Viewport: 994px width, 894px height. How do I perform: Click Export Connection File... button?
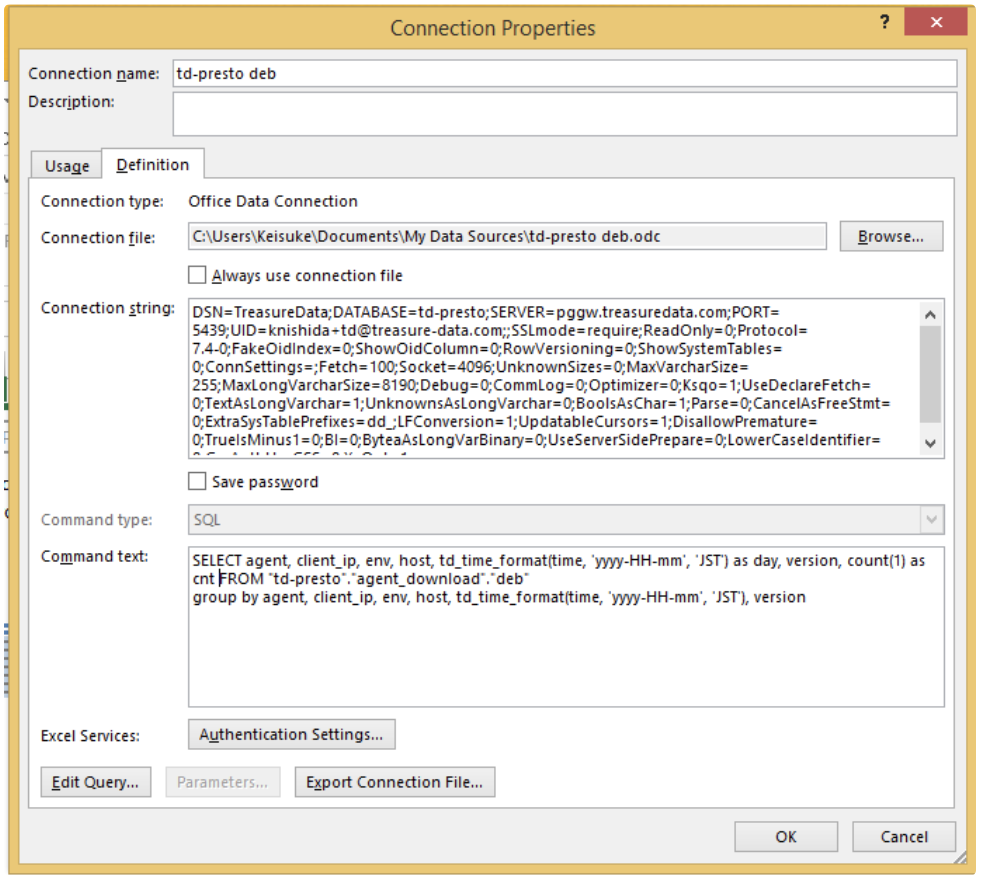(394, 782)
